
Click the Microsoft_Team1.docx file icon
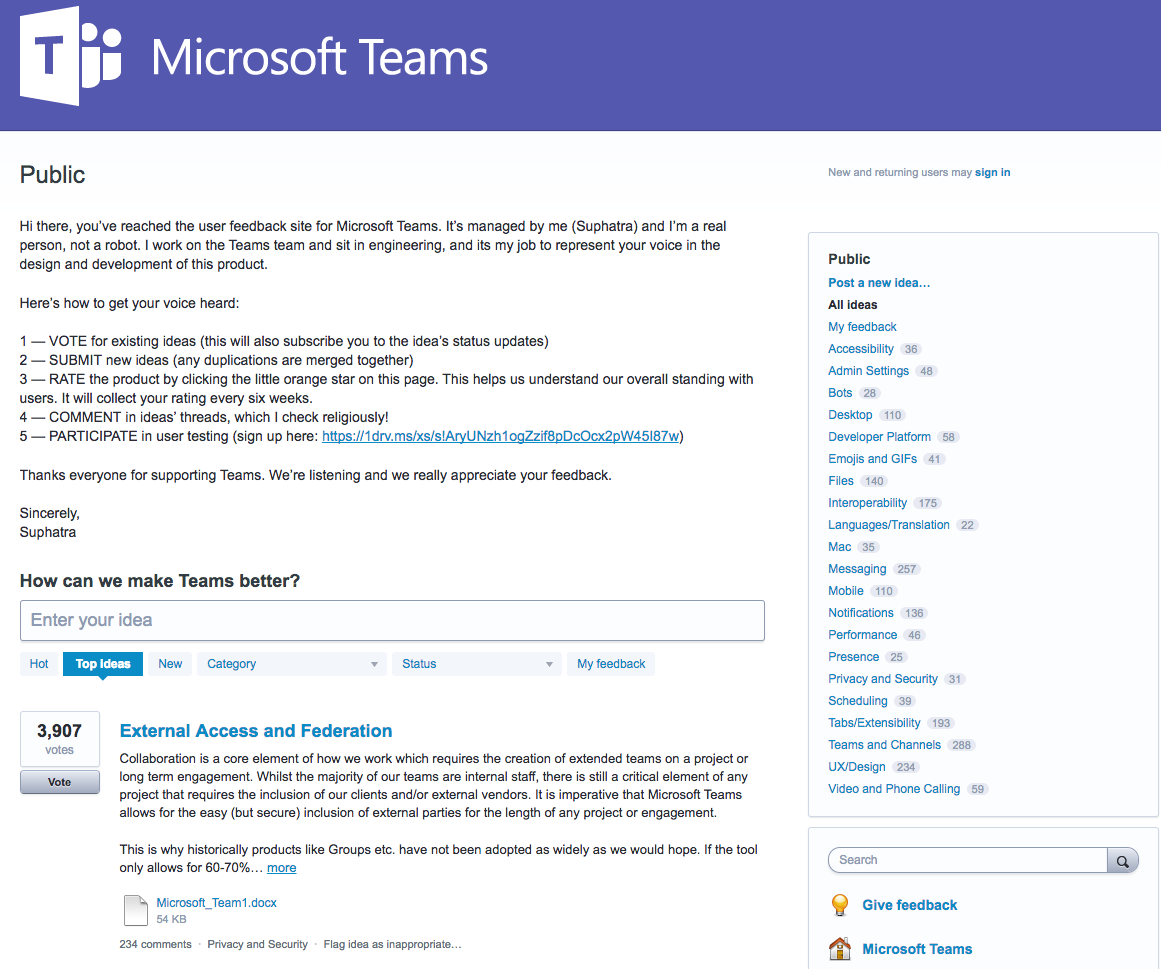(135, 910)
